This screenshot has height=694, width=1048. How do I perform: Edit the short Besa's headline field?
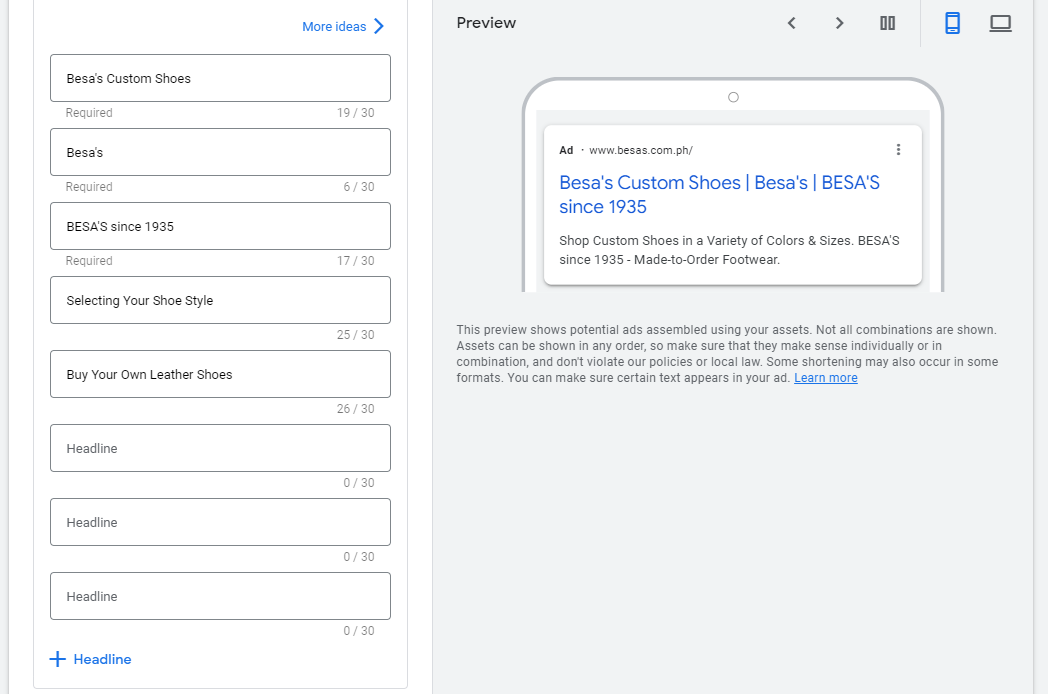coord(221,152)
